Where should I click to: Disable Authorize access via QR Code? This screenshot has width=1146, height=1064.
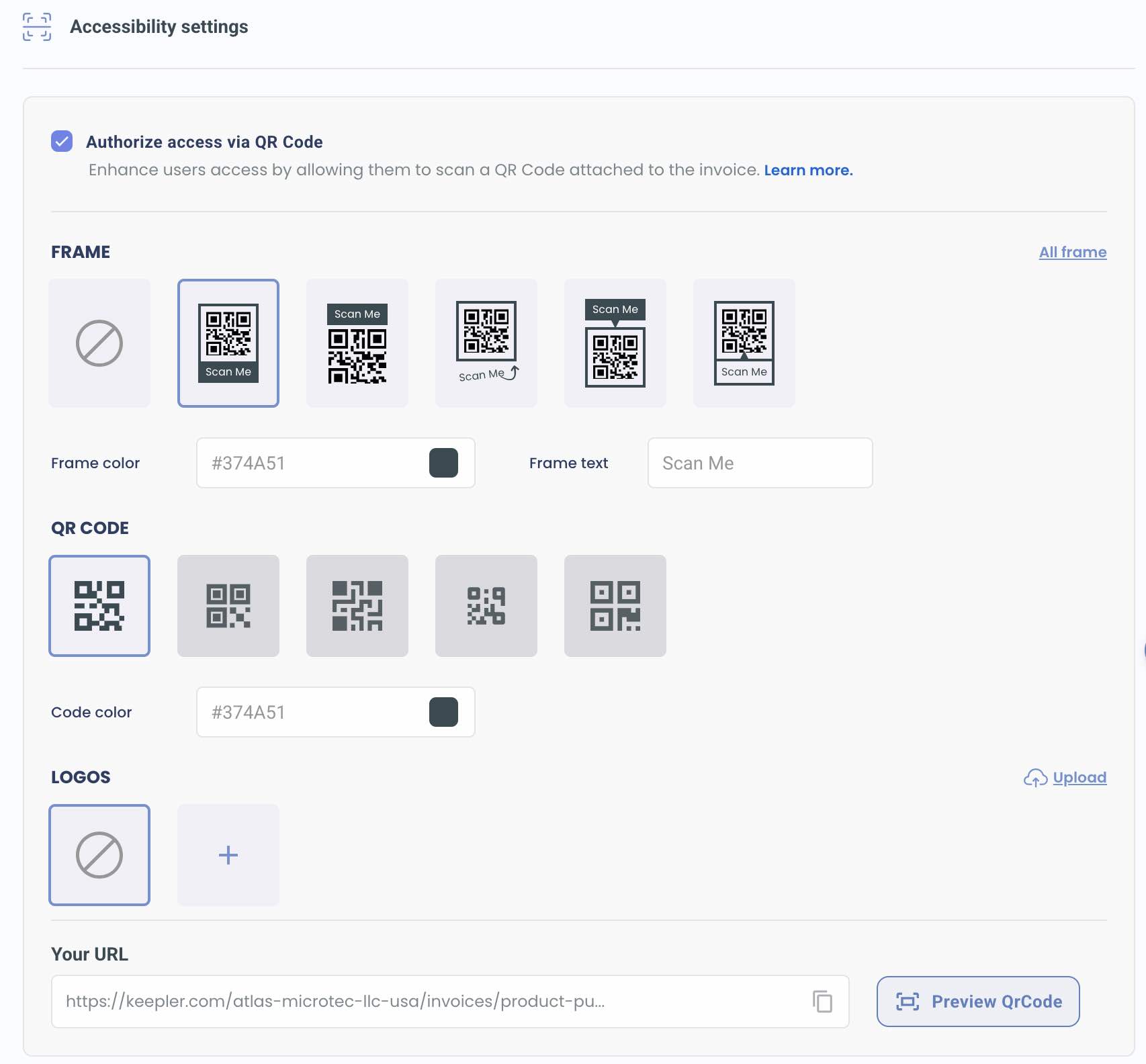click(61, 142)
